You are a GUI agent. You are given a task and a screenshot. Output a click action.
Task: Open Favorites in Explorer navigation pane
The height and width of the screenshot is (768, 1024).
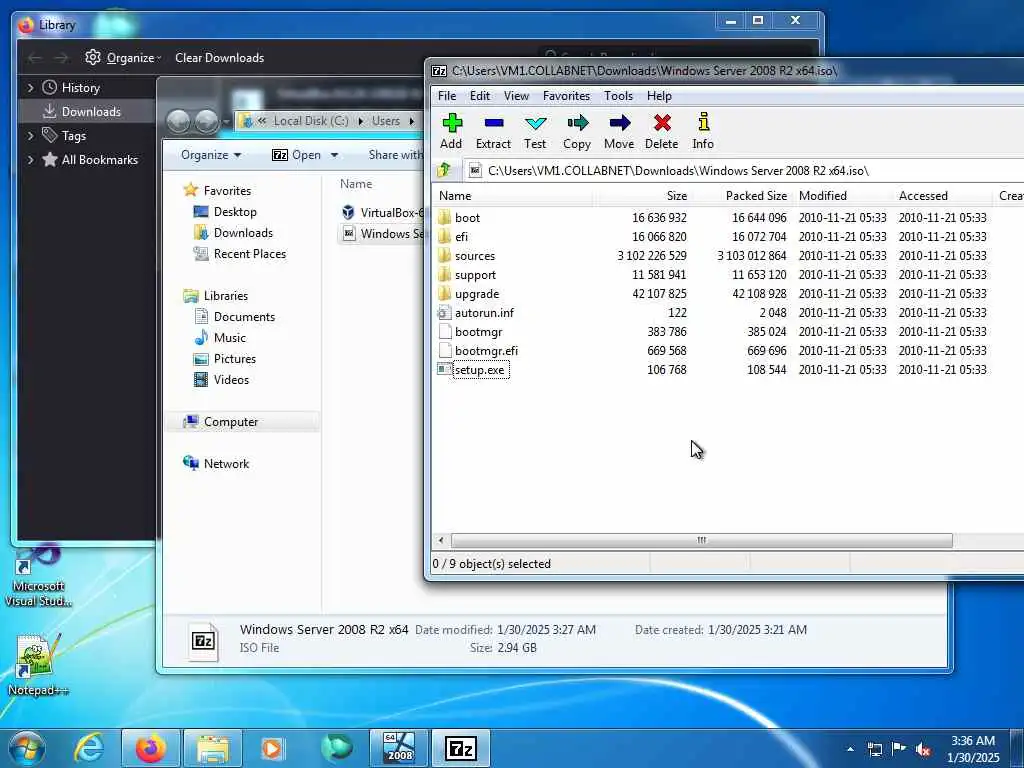tap(227, 191)
